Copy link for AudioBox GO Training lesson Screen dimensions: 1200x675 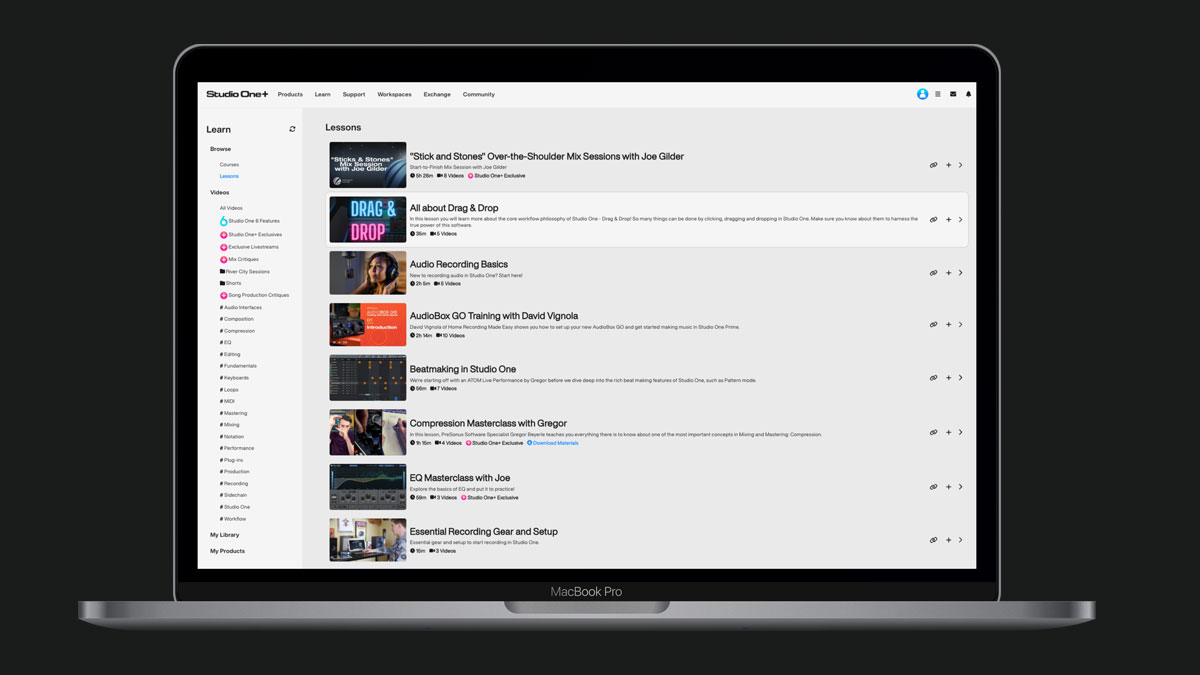pyautogui.click(x=933, y=325)
